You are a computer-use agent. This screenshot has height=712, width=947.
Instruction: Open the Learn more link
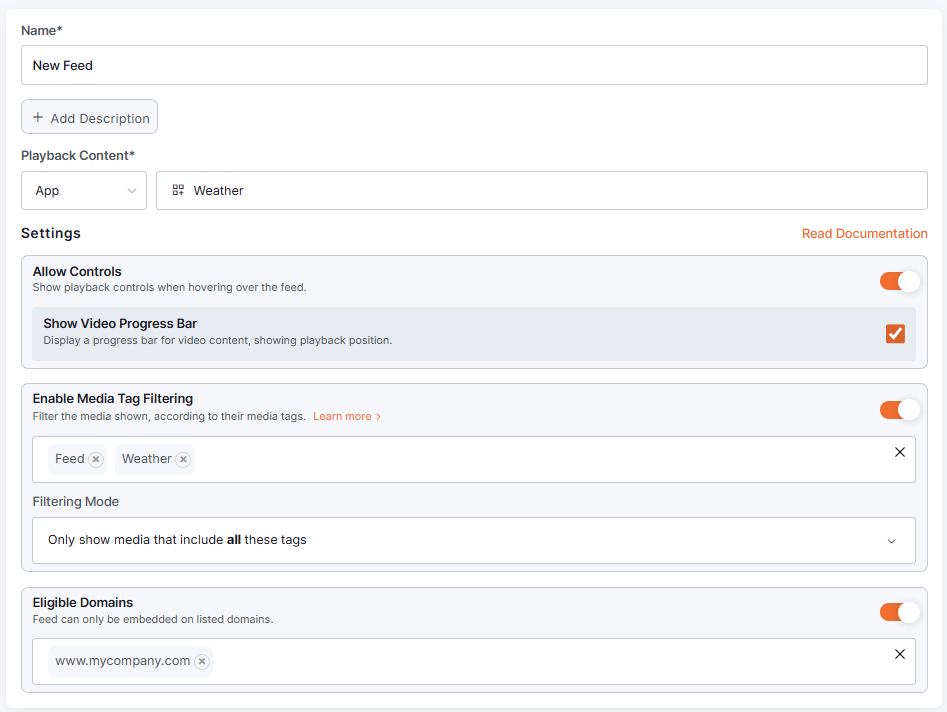pyautogui.click(x=342, y=416)
